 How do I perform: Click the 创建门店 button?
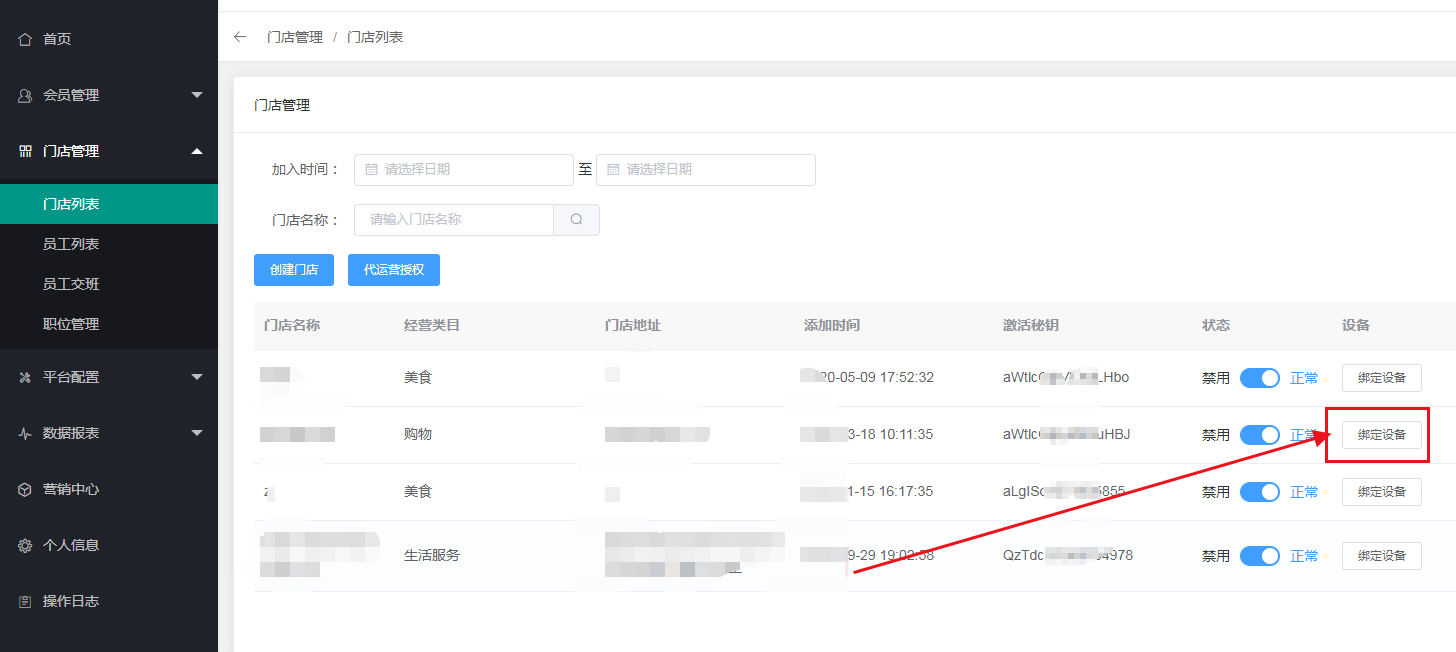pos(294,270)
